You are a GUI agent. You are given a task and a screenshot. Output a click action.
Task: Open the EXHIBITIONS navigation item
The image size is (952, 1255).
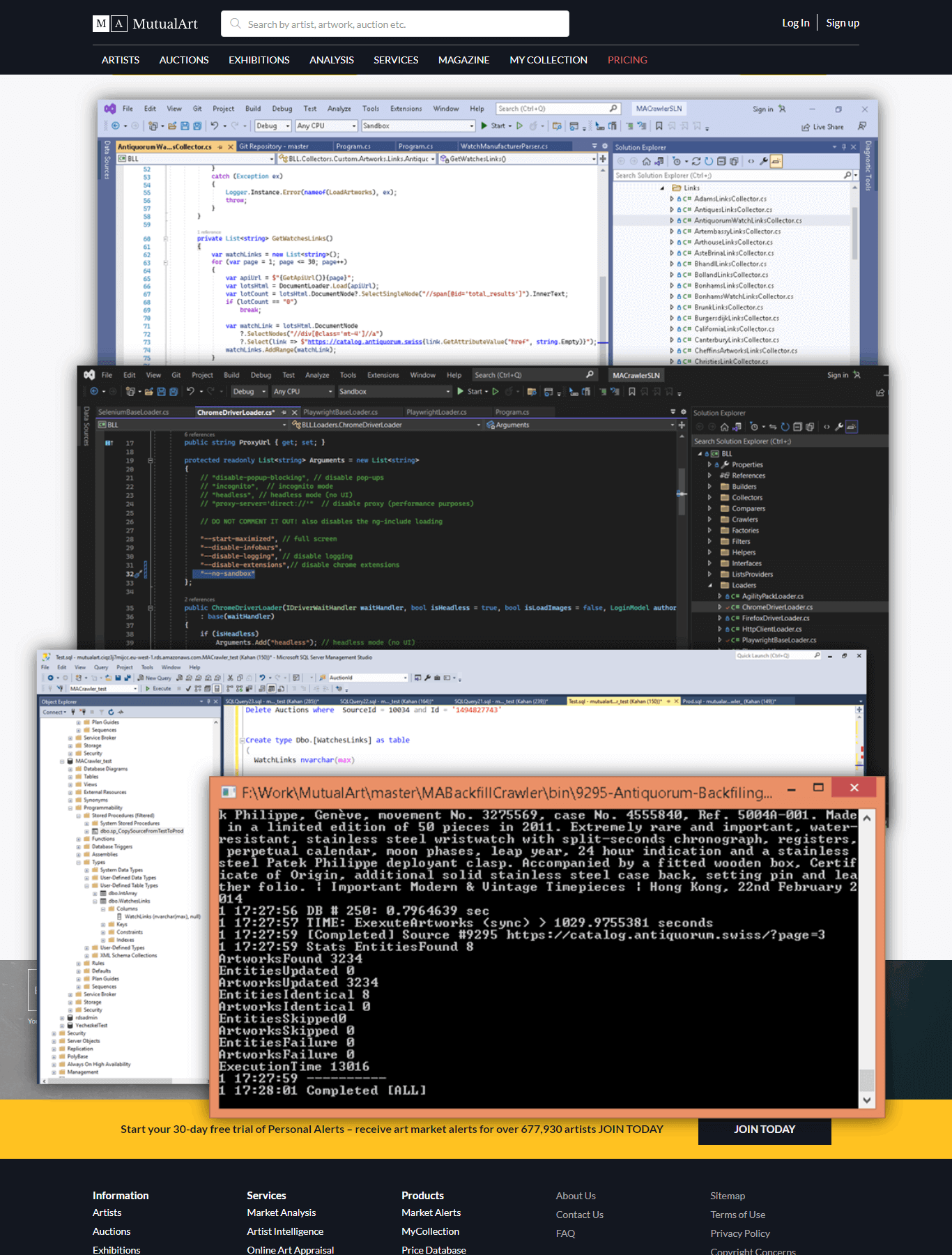(x=259, y=60)
